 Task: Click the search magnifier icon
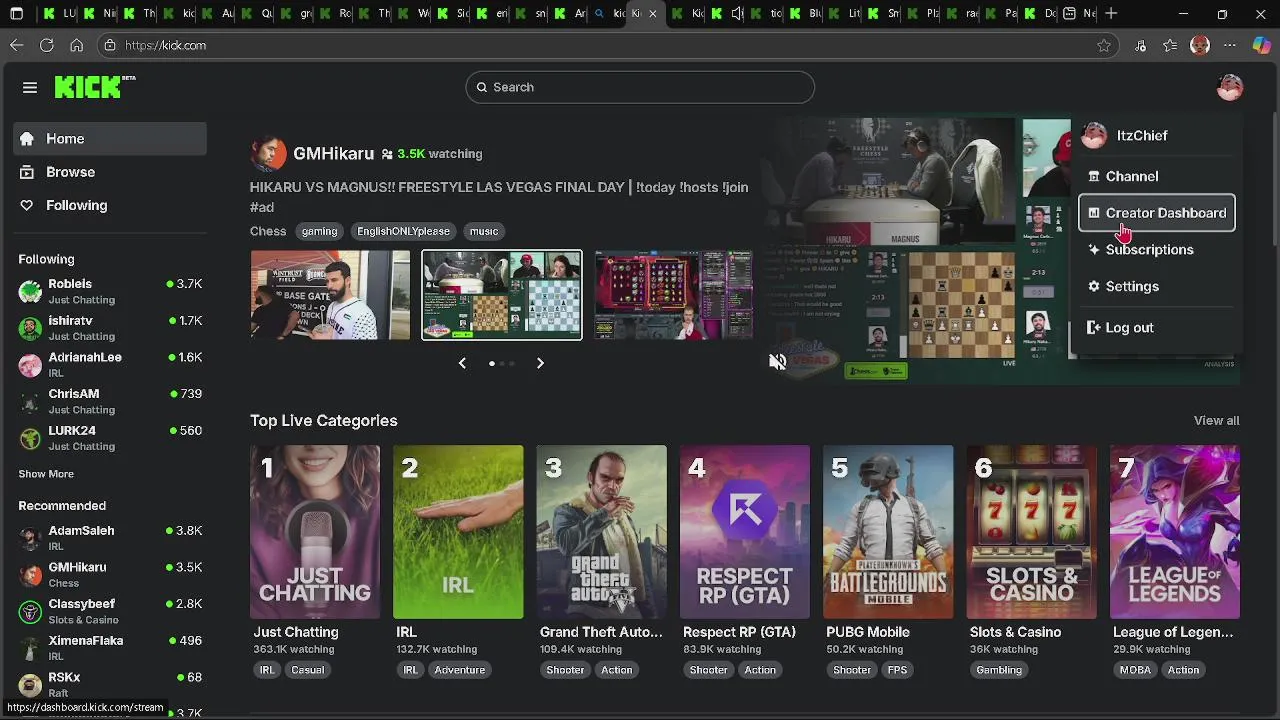click(481, 87)
